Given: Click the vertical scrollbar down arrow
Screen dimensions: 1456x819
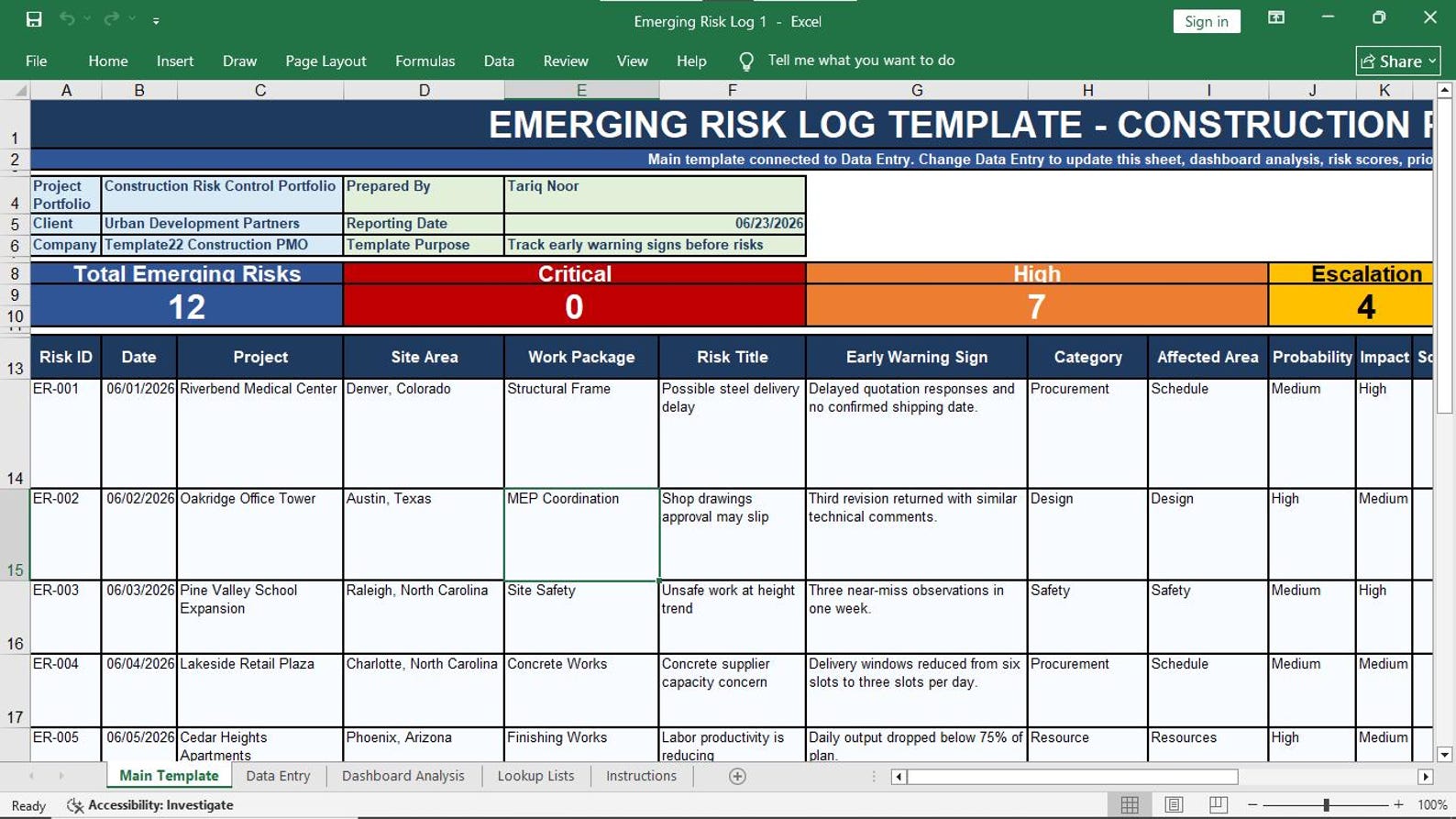Looking at the screenshot, I should 1444,755.
